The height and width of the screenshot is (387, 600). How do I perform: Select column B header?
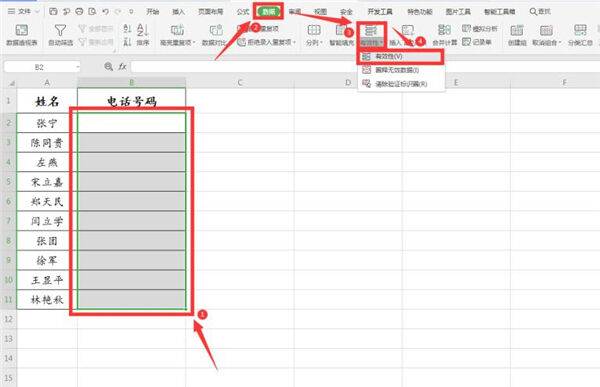132,83
